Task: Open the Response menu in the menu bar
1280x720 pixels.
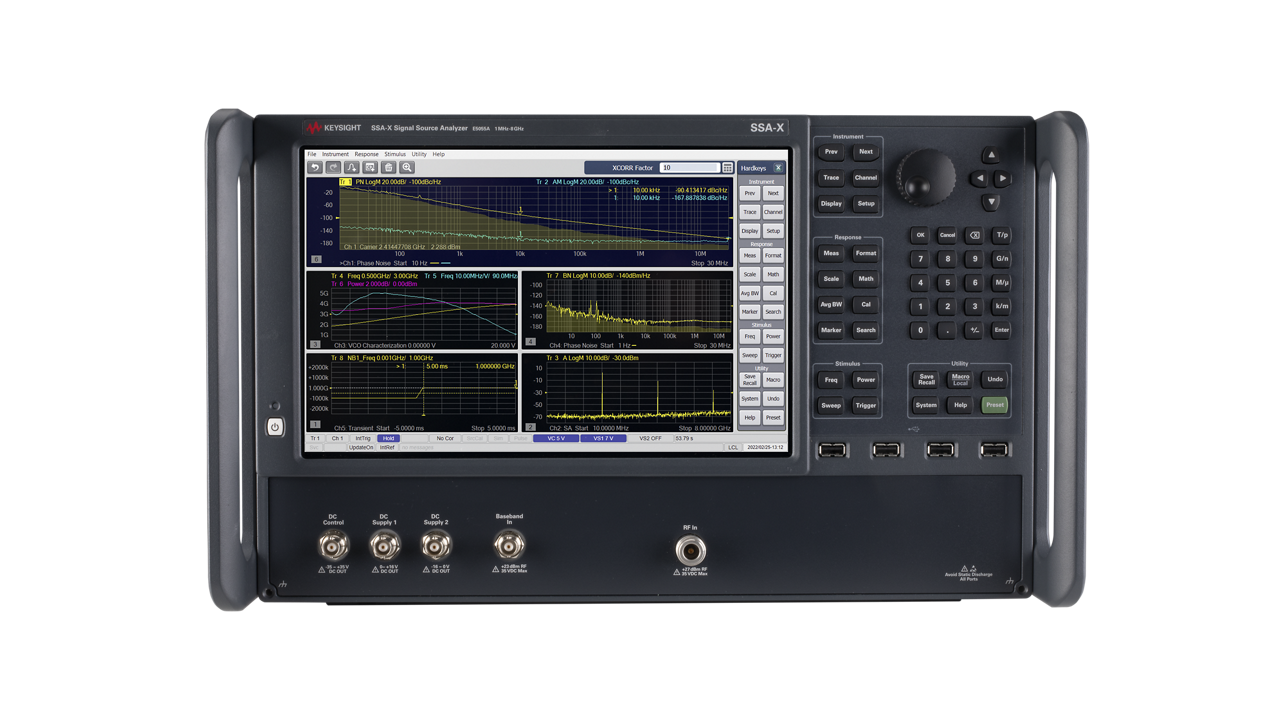Action: click(366, 154)
